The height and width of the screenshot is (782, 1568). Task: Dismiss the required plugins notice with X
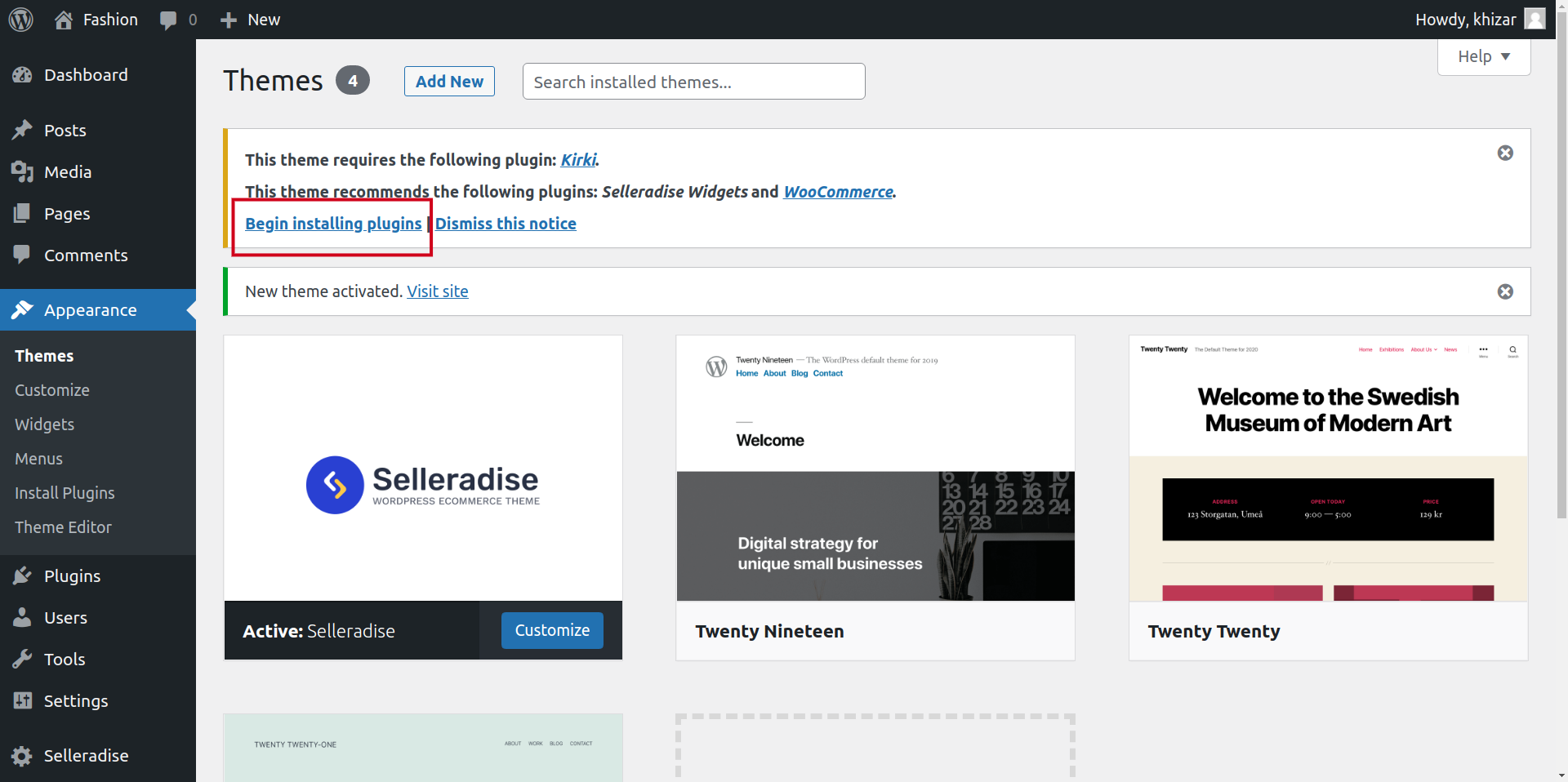[x=1505, y=153]
